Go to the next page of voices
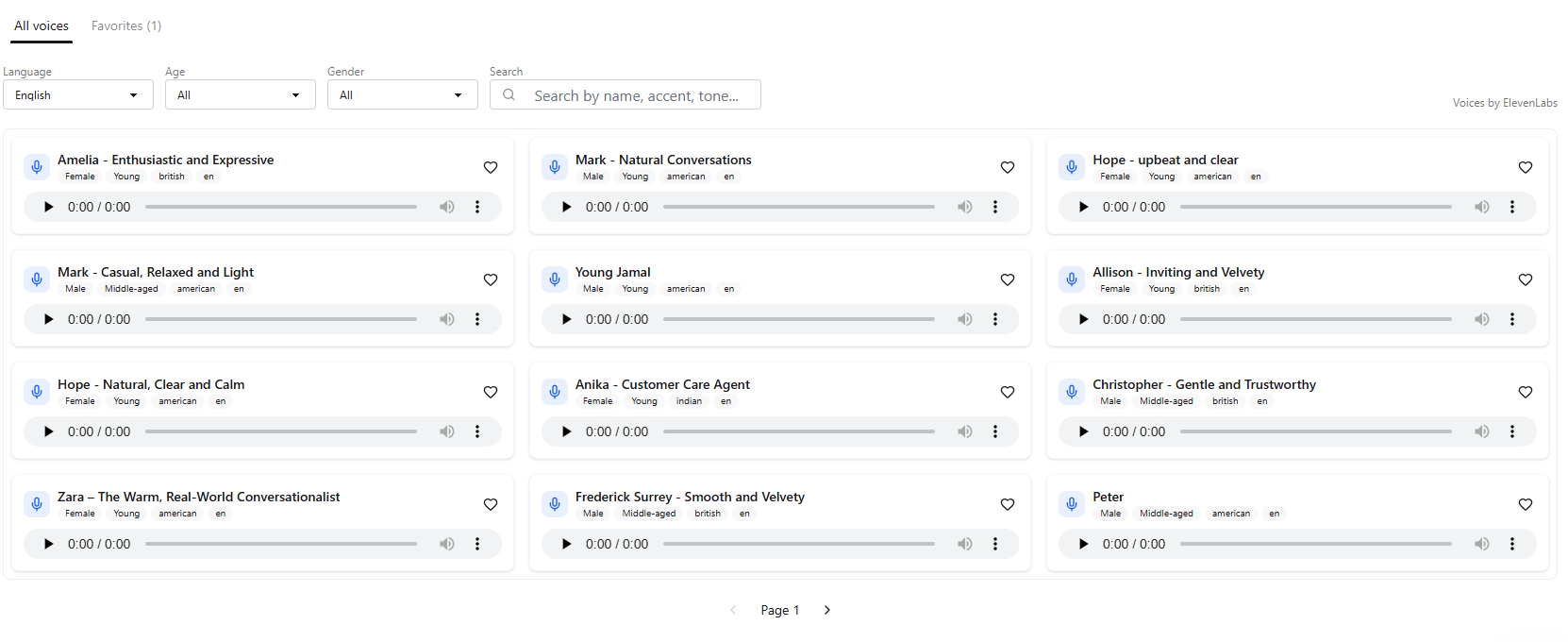 tap(826, 610)
